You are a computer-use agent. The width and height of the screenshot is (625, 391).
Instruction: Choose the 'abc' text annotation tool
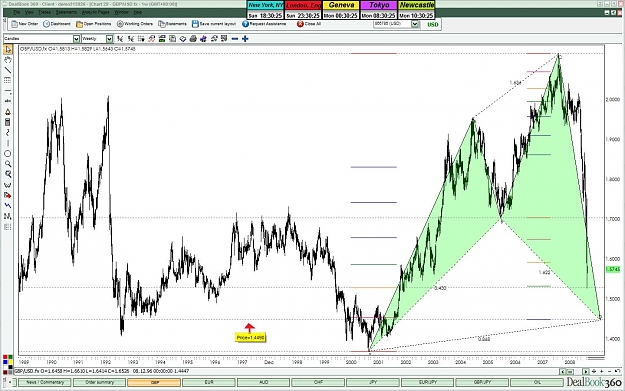click(8, 101)
